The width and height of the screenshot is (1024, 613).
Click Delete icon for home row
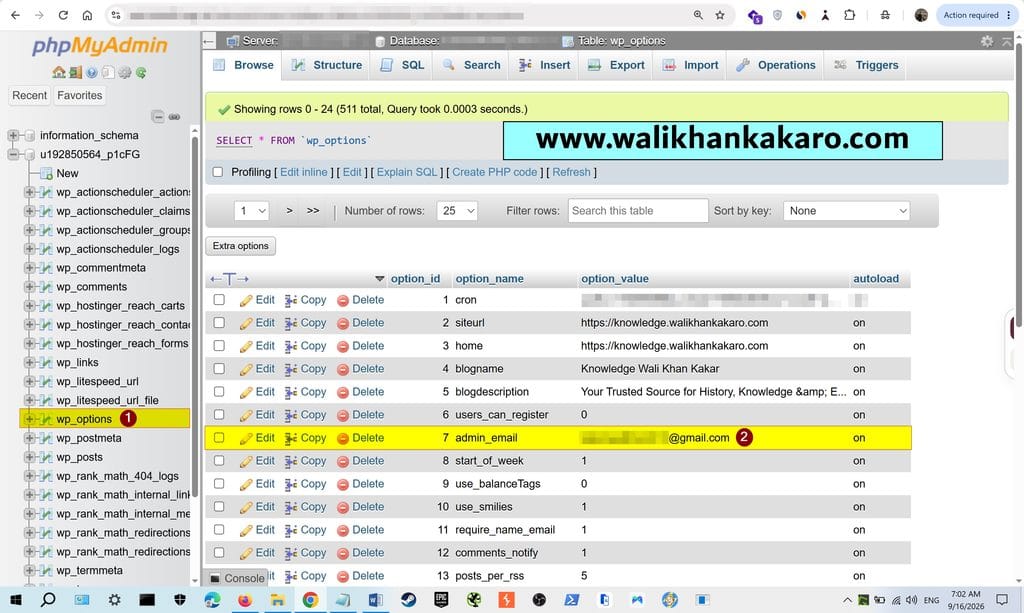(343, 347)
